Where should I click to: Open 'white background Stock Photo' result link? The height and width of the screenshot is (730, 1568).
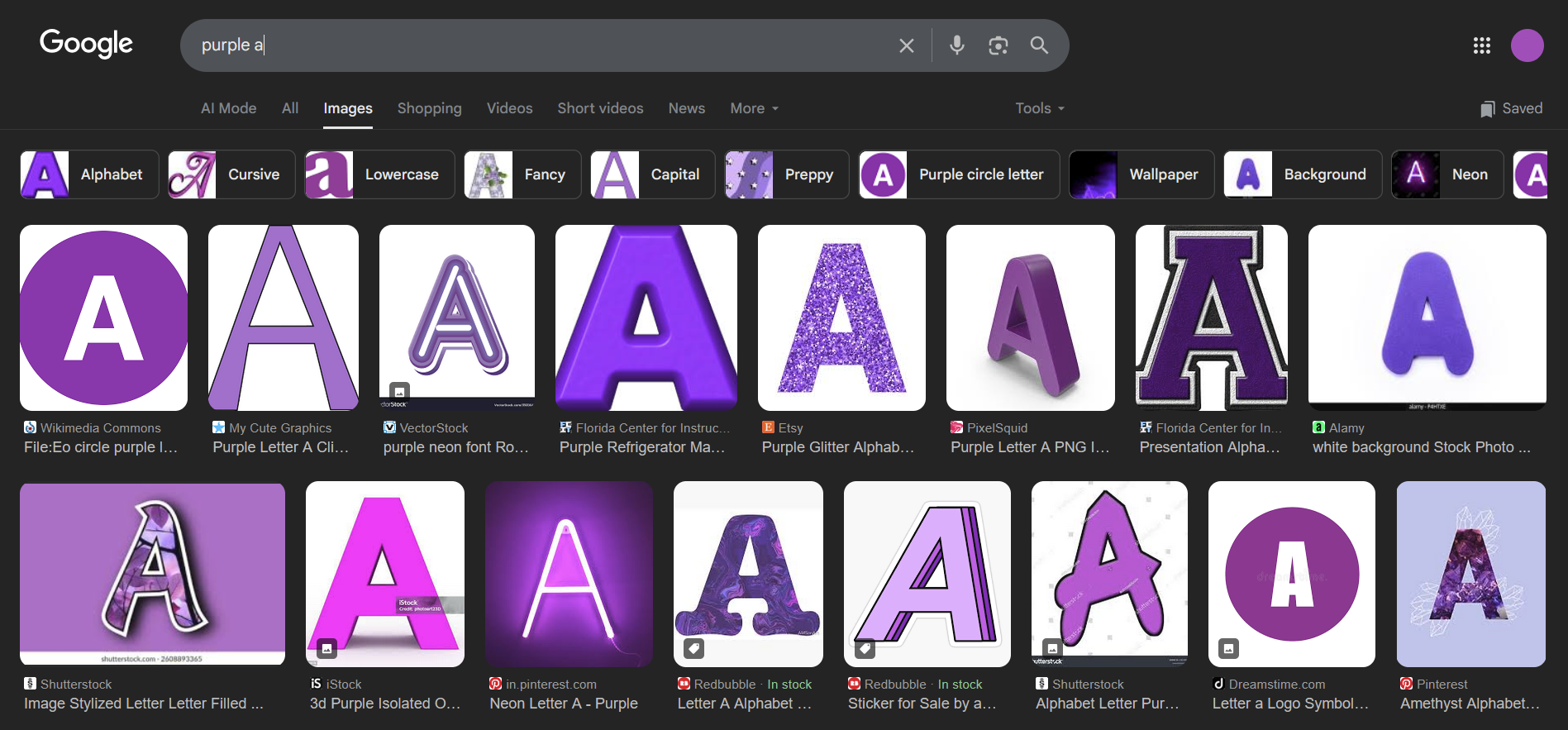1422,447
